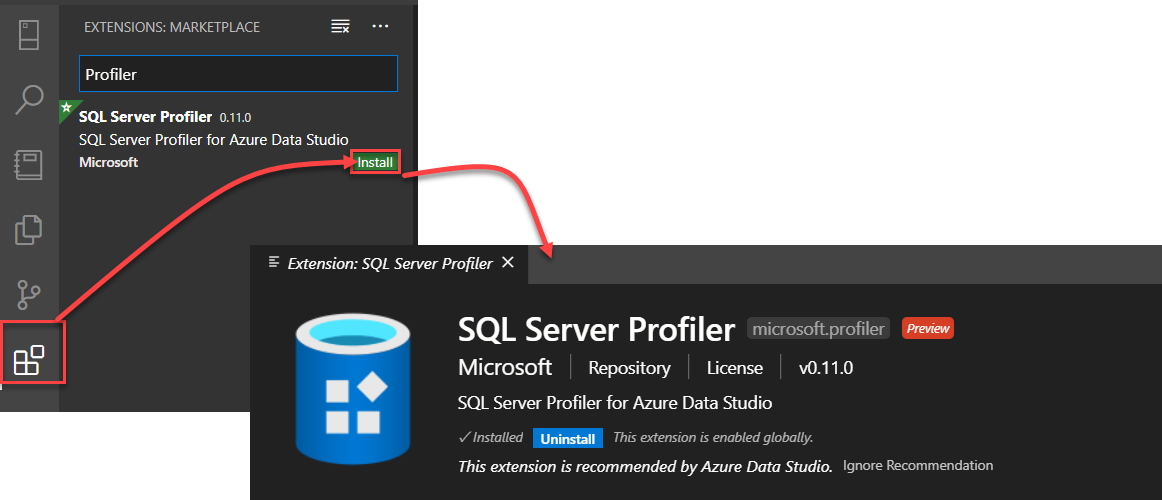
Task: Open the Extensions panel more actions menu
Action: tap(380, 26)
